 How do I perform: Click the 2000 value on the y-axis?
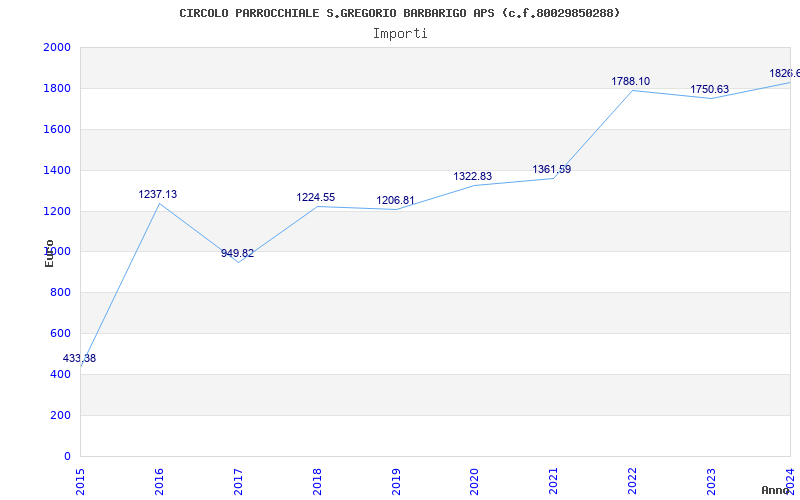point(57,48)
